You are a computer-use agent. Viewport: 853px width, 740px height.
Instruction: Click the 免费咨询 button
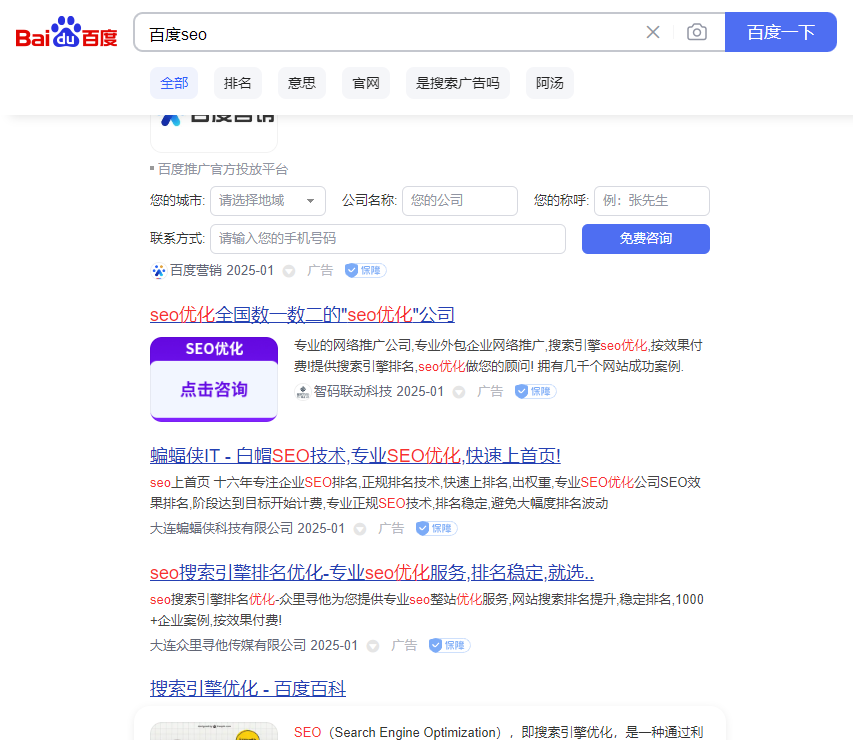tap(646, 239)
